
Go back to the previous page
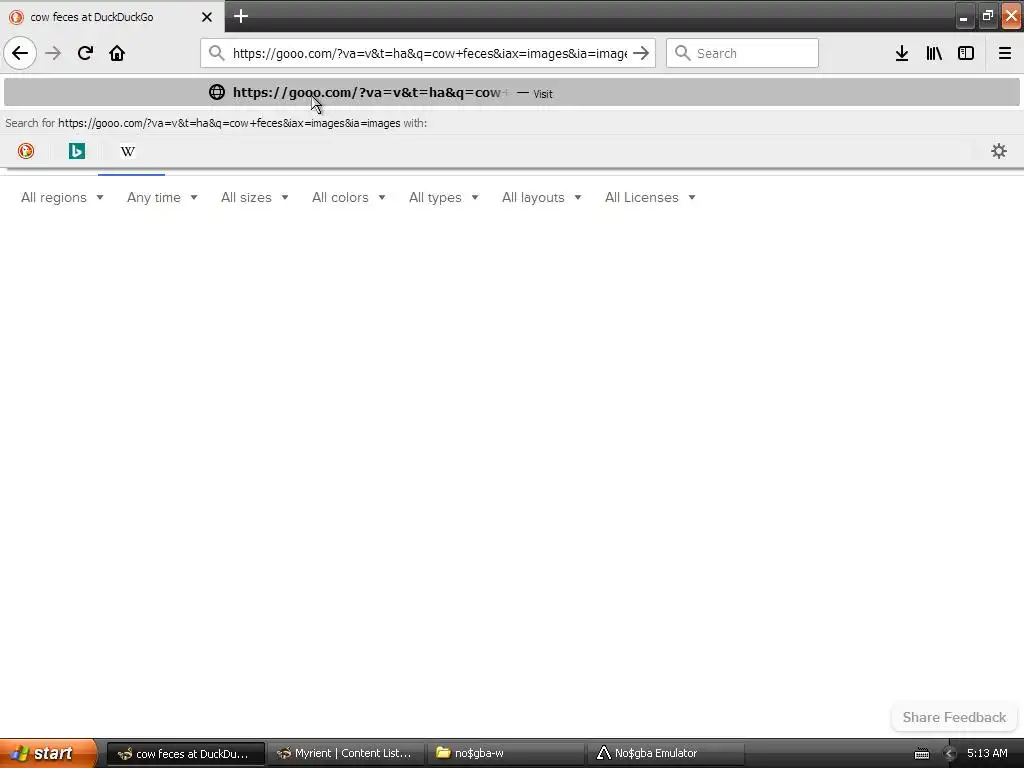coord(20,53)
